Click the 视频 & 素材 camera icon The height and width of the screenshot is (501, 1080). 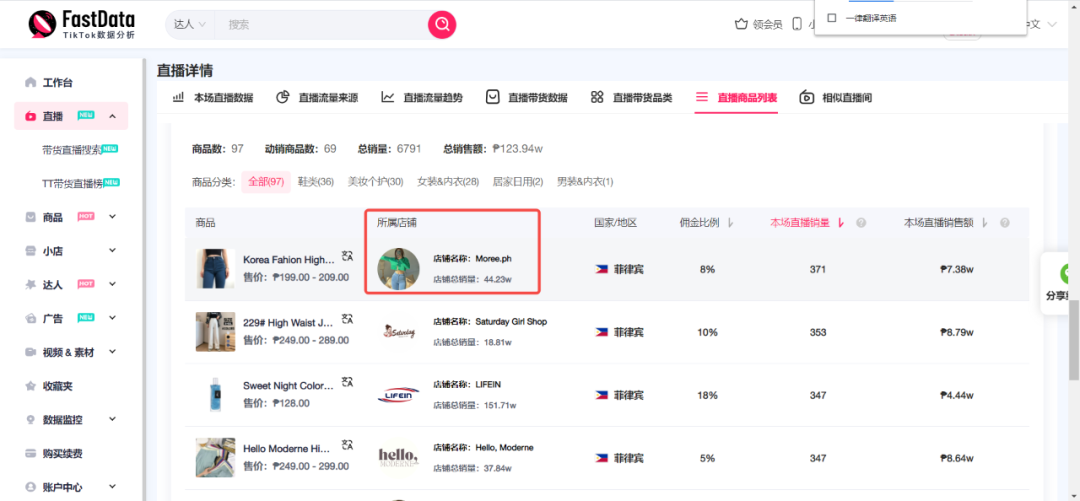[30, 352]
